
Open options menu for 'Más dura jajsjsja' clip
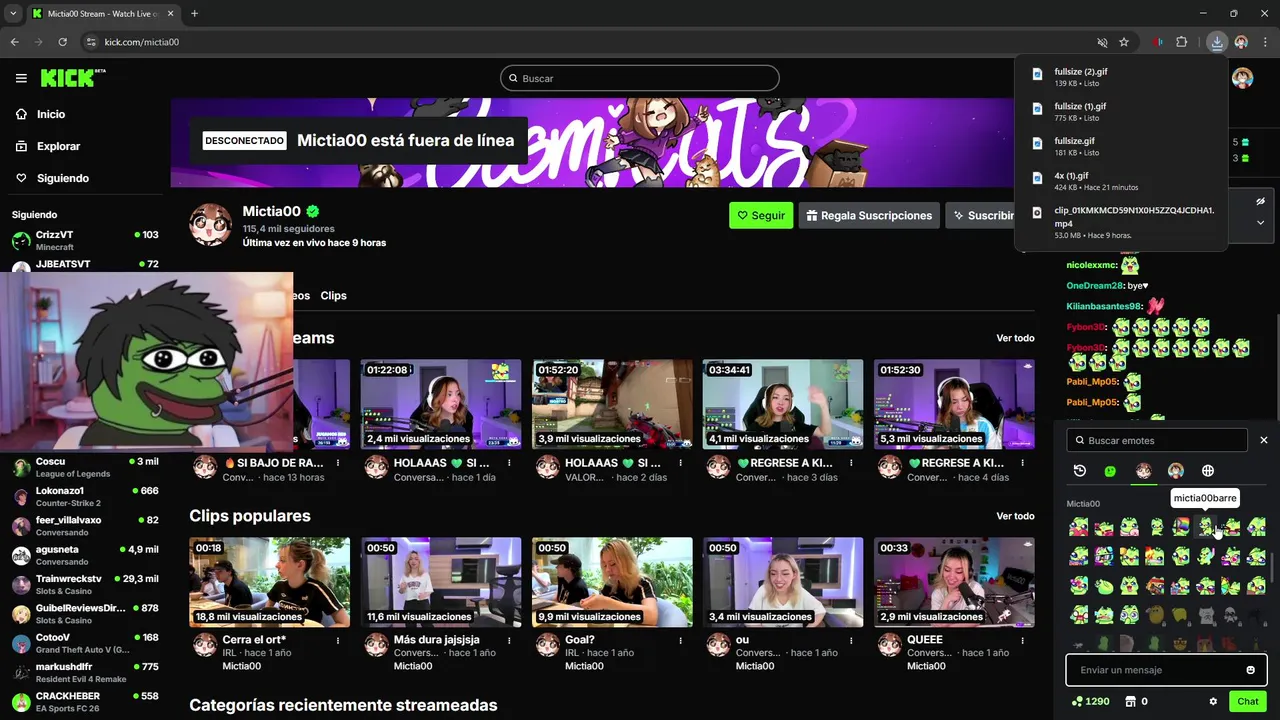click(x=509, y=640)
